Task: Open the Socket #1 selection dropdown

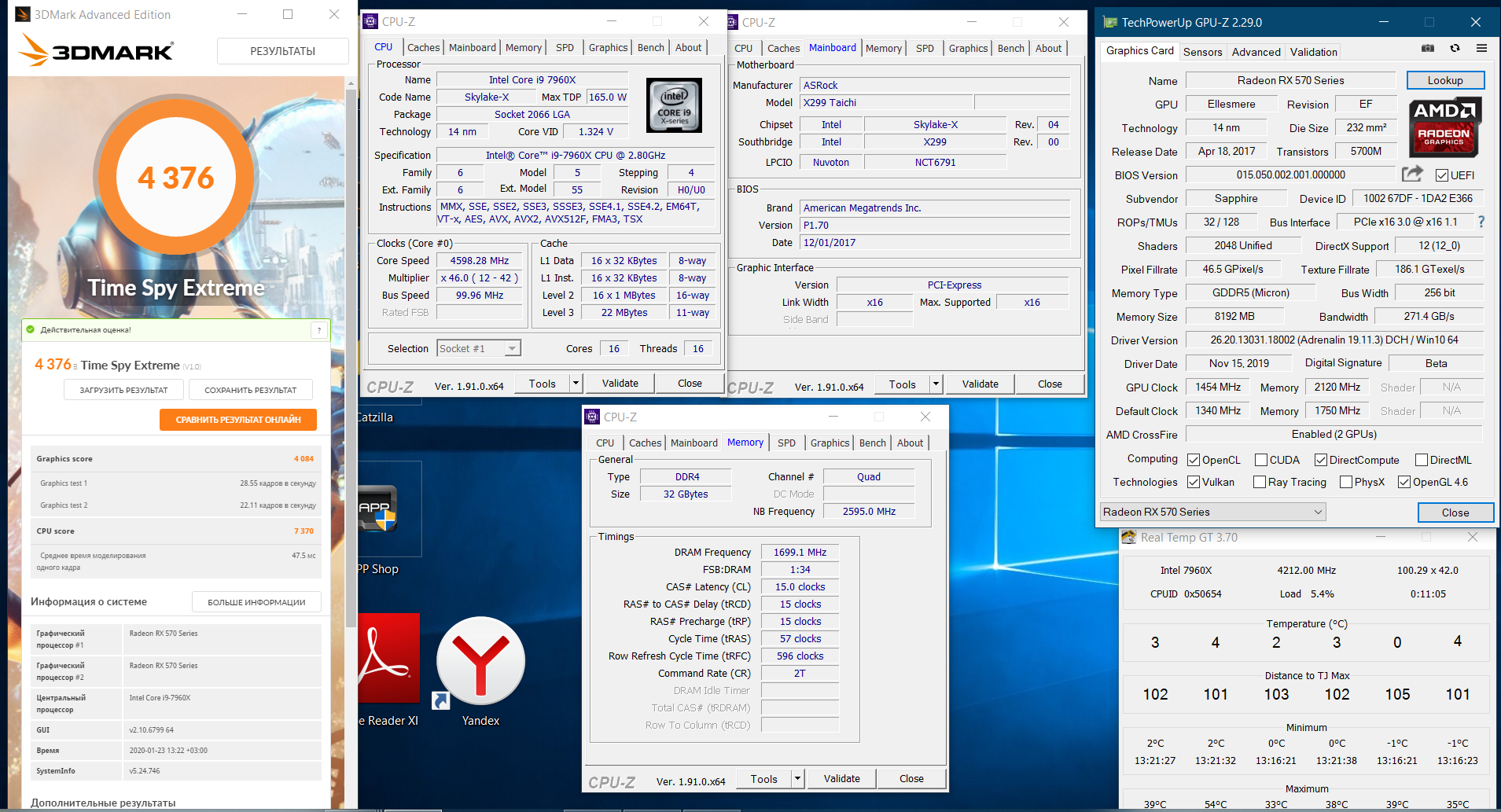Action: pyautogui.click(x=479, y=348)
